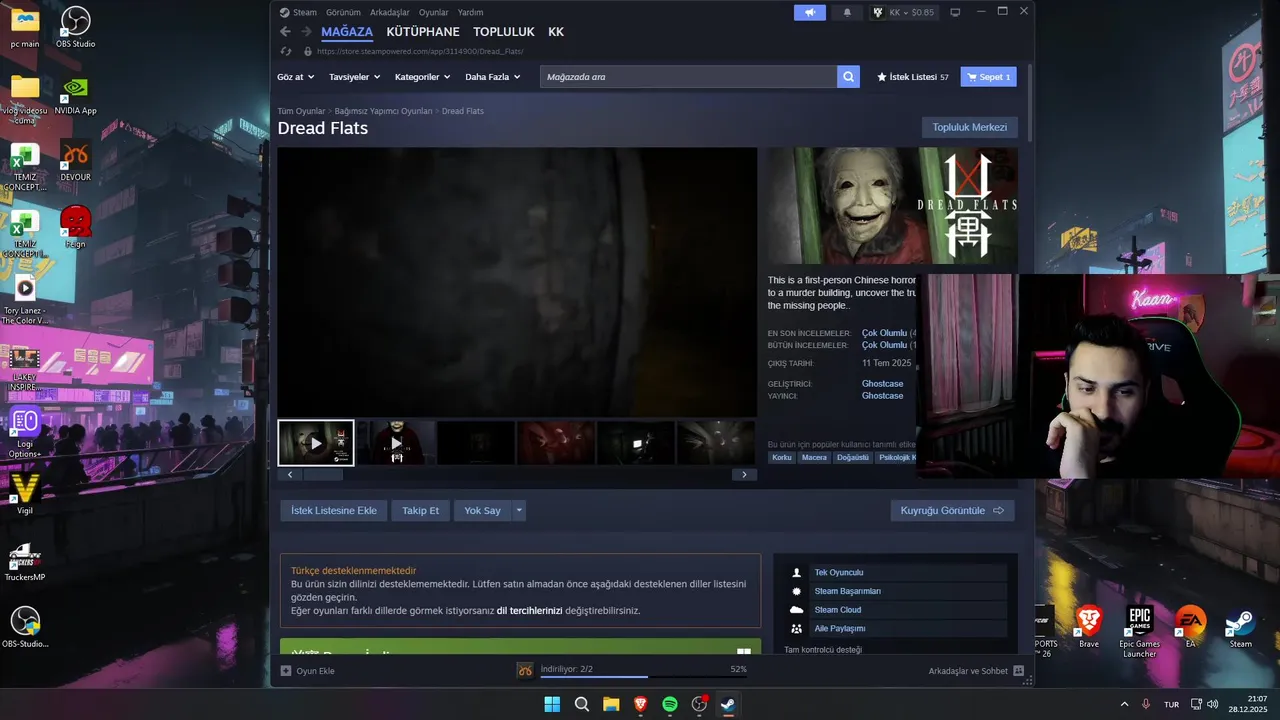Open the Oyunlar menu
This screenshot has height=720, width=1280.
433,12
